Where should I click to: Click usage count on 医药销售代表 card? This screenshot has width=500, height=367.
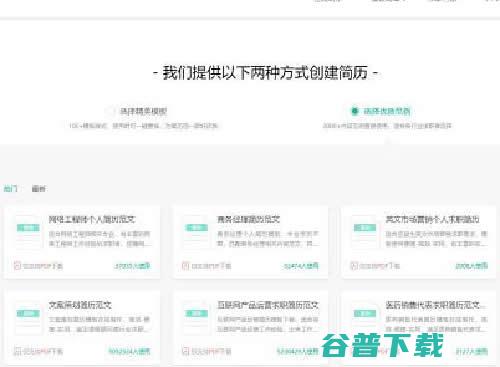471,351
